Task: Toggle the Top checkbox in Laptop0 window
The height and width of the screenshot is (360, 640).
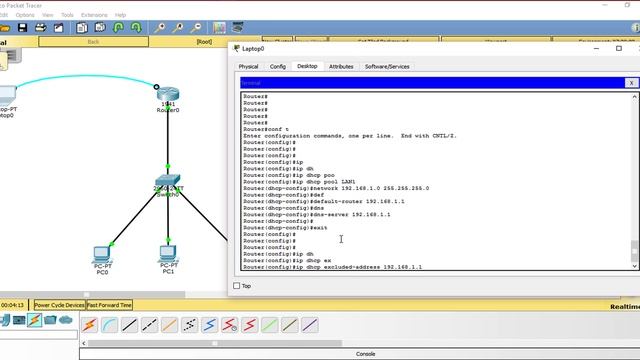Action: tap(236, 286)
